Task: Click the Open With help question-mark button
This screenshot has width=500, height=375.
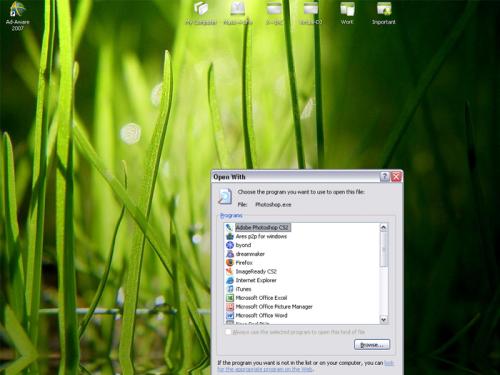Action: 385,177
